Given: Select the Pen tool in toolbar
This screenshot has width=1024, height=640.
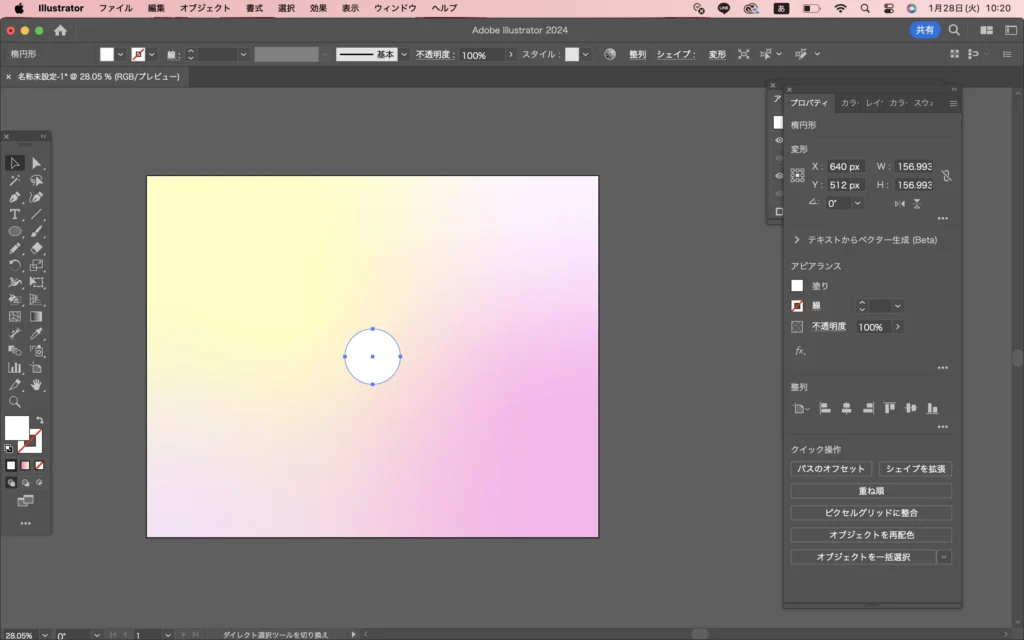Looking at the screenshot, I should pyautogui.click(x=15, y=198).
